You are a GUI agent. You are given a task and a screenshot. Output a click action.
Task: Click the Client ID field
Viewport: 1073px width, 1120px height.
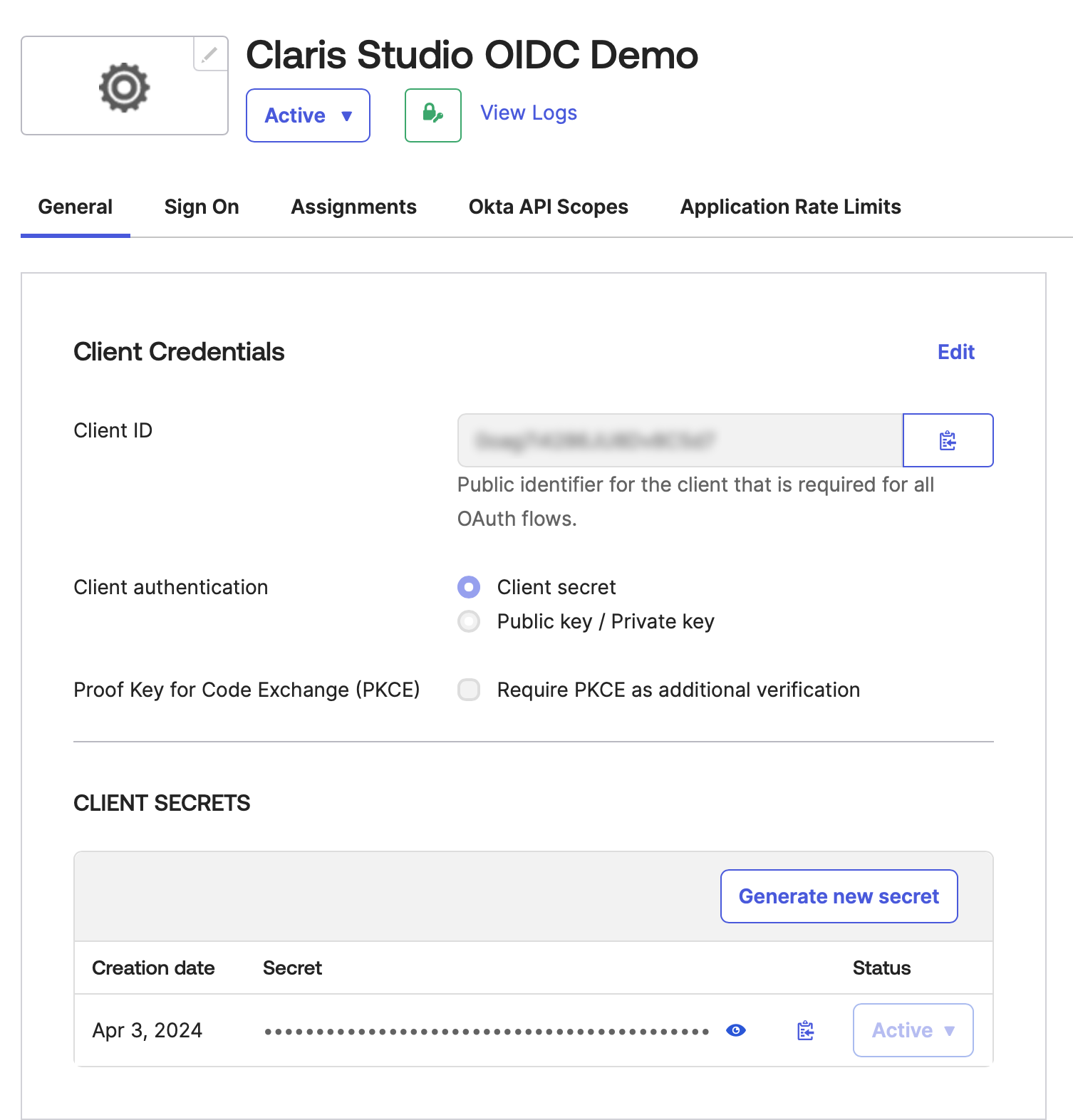pyautogui.click(x=680, y=440)
